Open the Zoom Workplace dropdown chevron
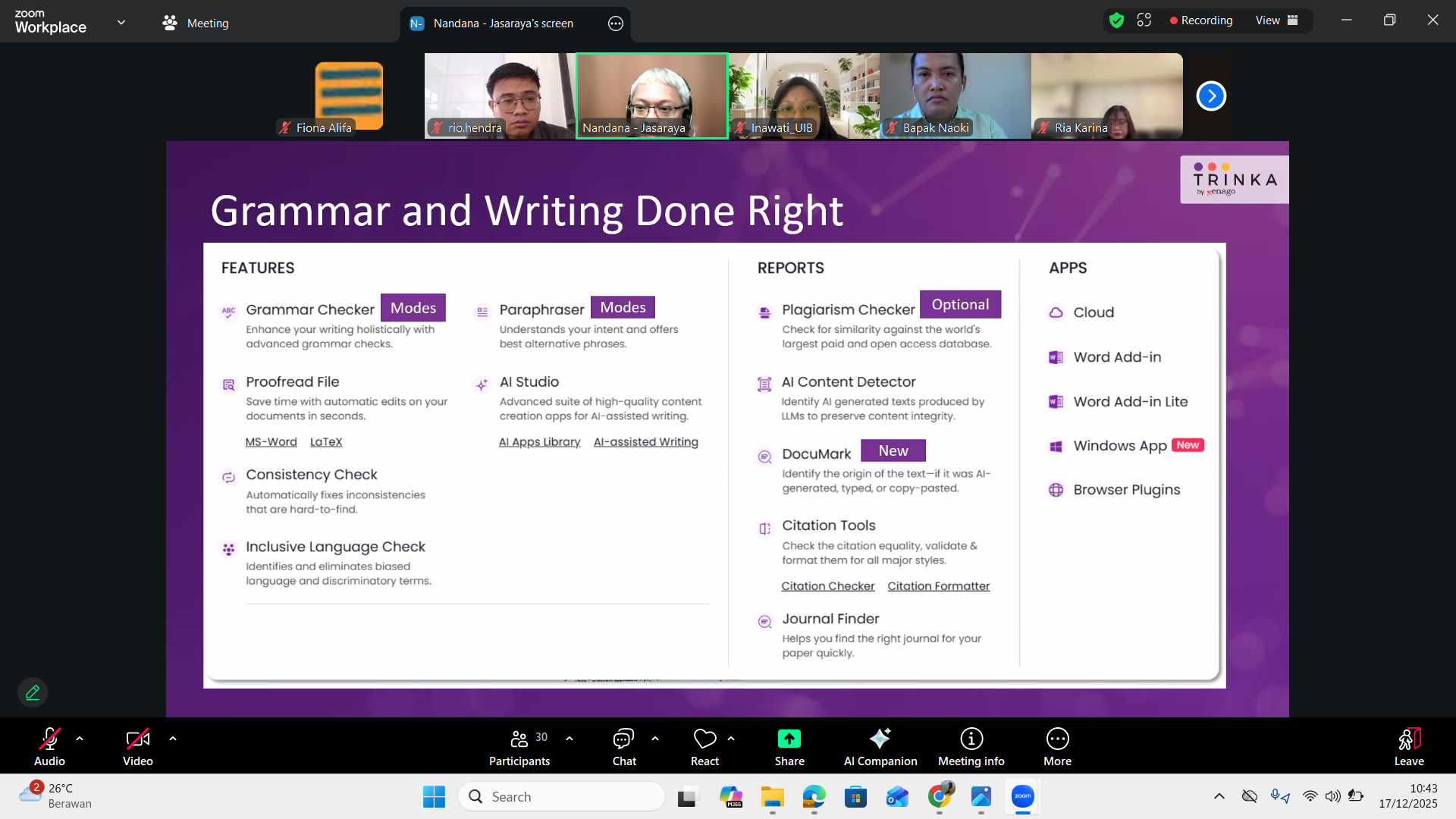 [121, 22]
